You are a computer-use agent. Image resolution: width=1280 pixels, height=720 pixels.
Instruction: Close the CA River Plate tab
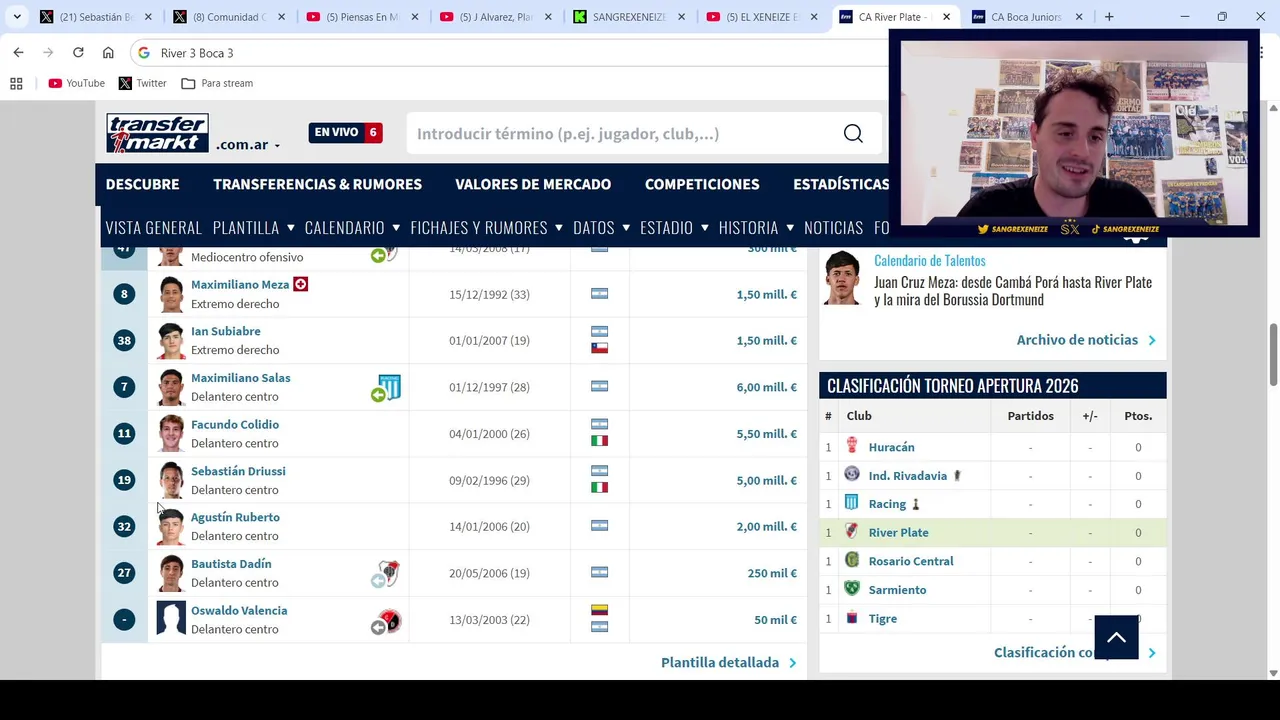946,17
